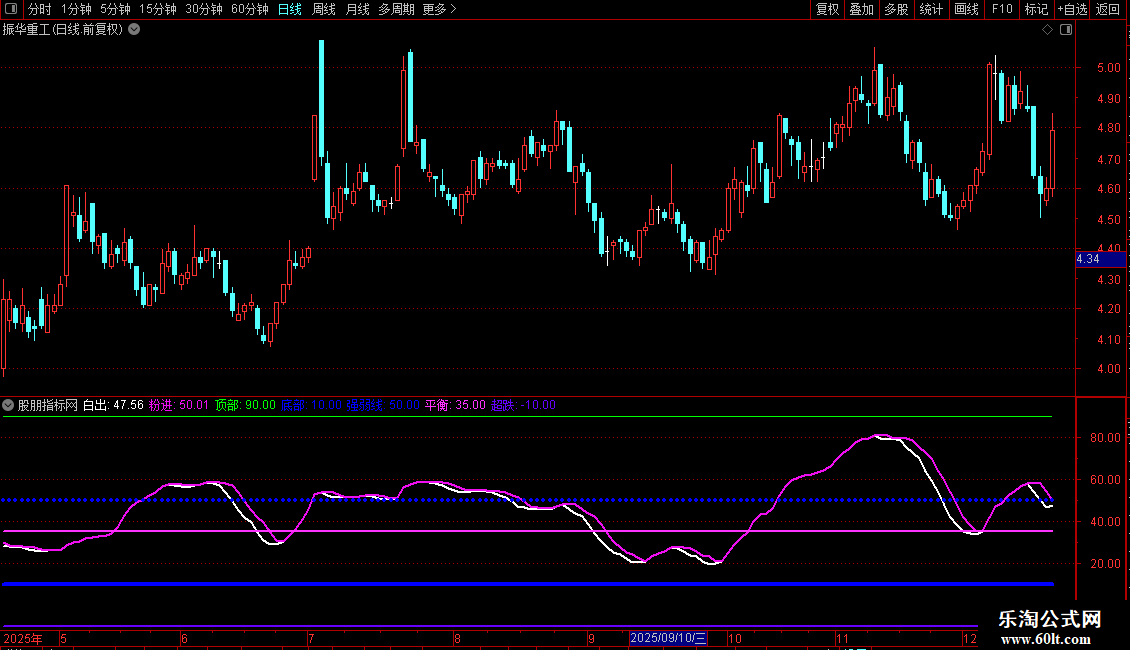
Task: Open the 多股 multi-stock view
Action: [x=896, y=9]
